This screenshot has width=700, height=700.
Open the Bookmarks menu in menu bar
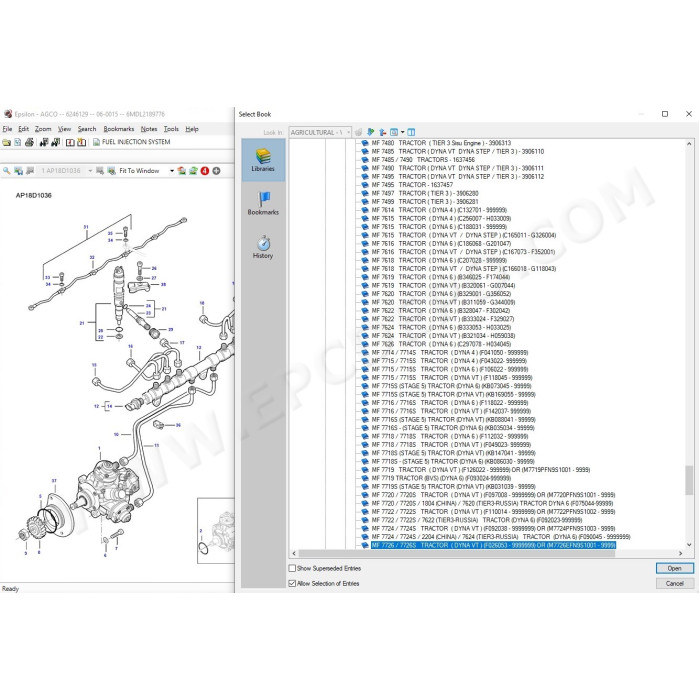pyautogui.click(x=119, y=129)
